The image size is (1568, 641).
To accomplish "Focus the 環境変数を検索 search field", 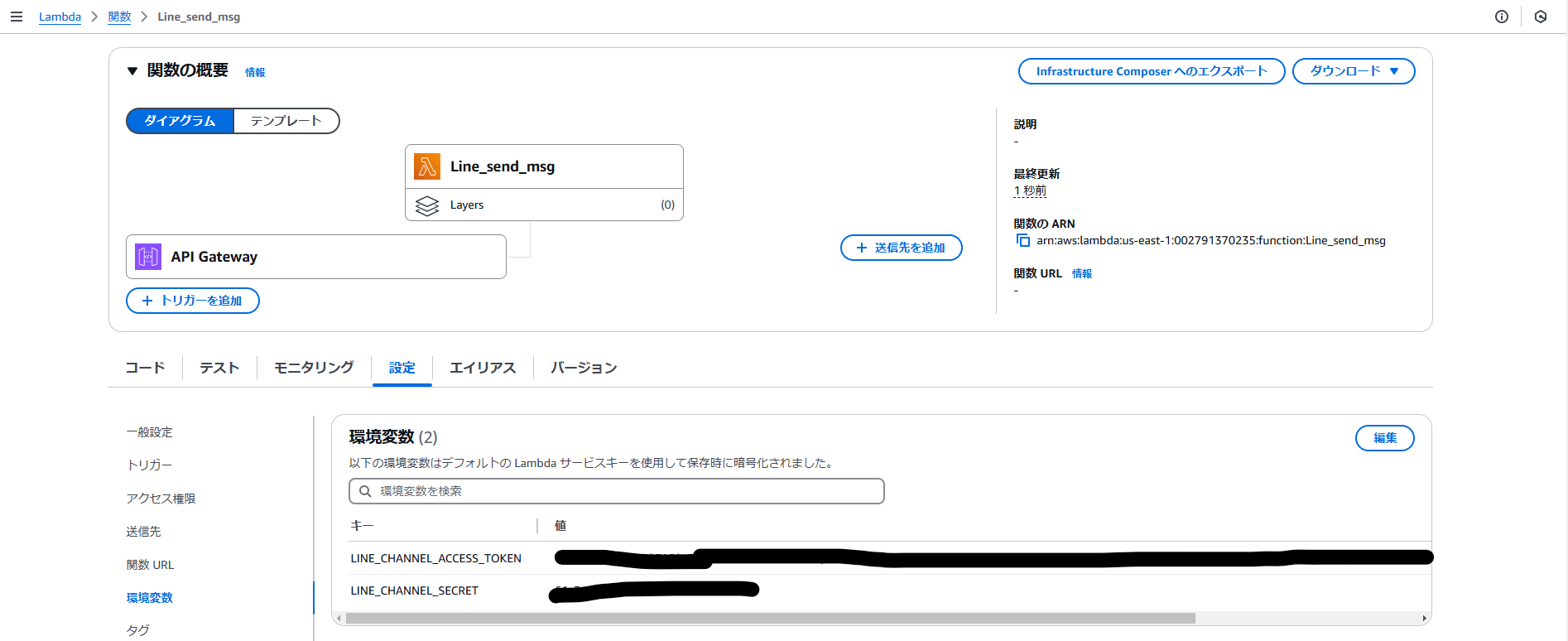I will click(617, 491).
